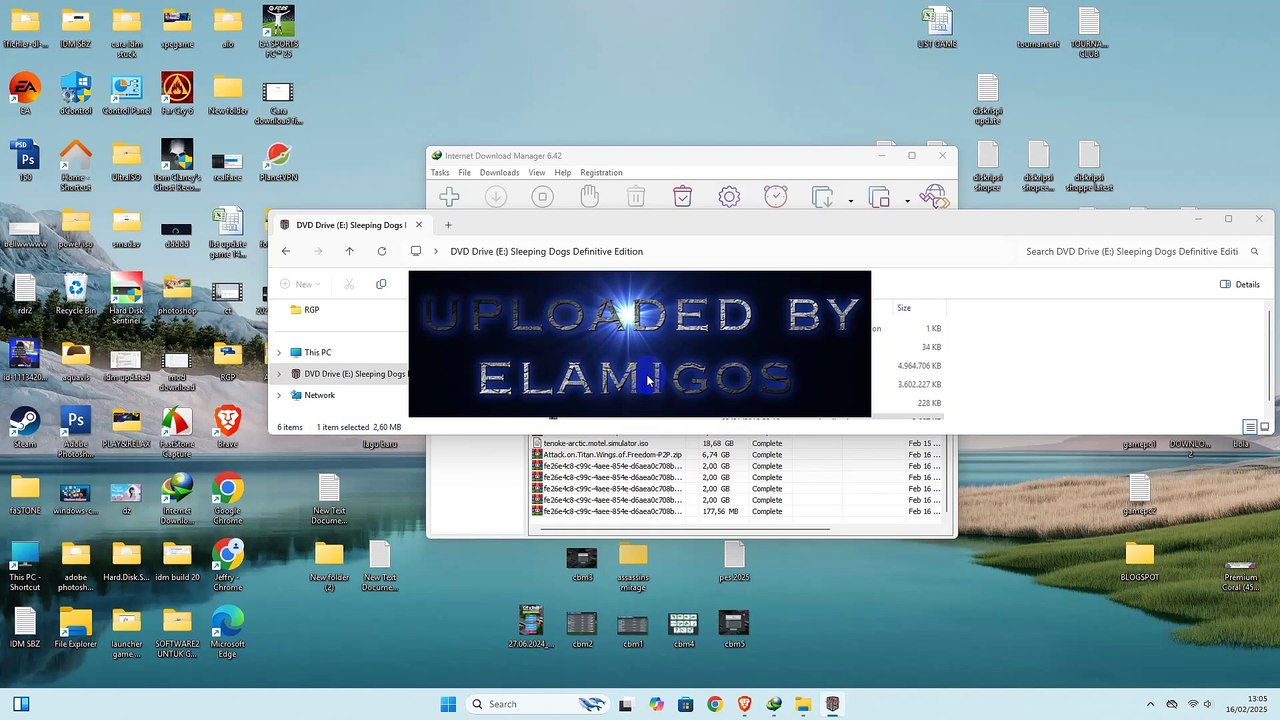Open the Tasks menu in Internet Download Manager
The height and width of the screenshot is (720, 1280).
coord(440,173)
